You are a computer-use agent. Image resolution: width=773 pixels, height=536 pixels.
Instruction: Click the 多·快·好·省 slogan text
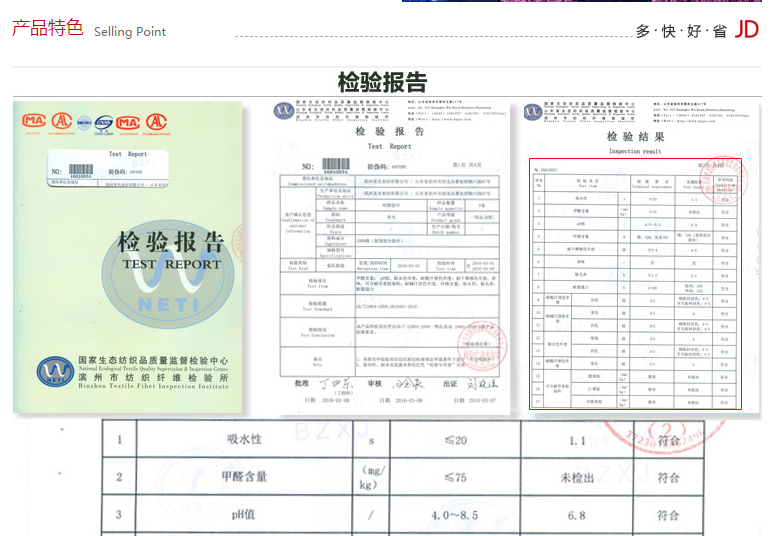click(681, 31)
